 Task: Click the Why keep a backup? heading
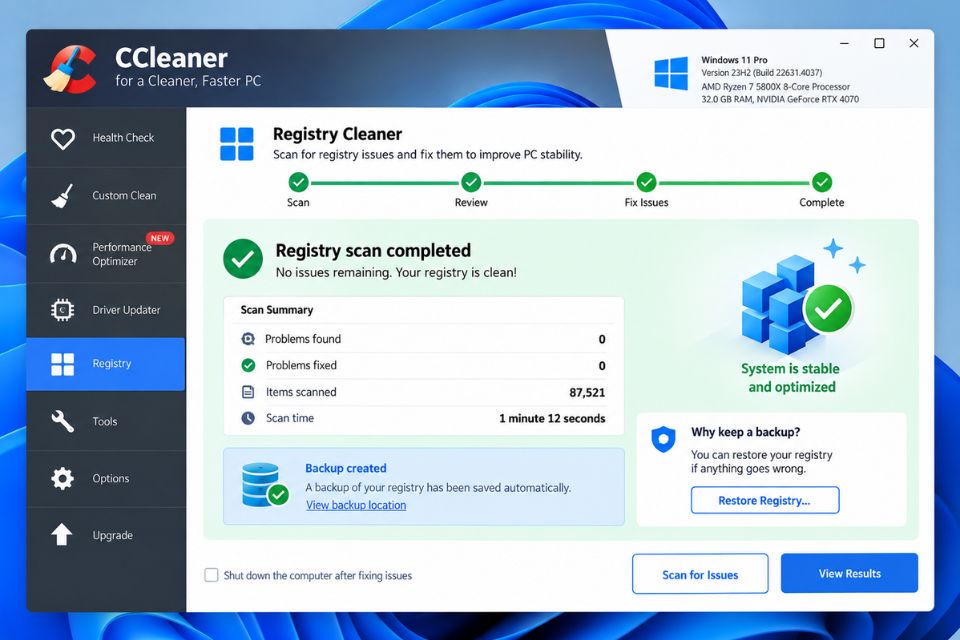click(746, 432)
